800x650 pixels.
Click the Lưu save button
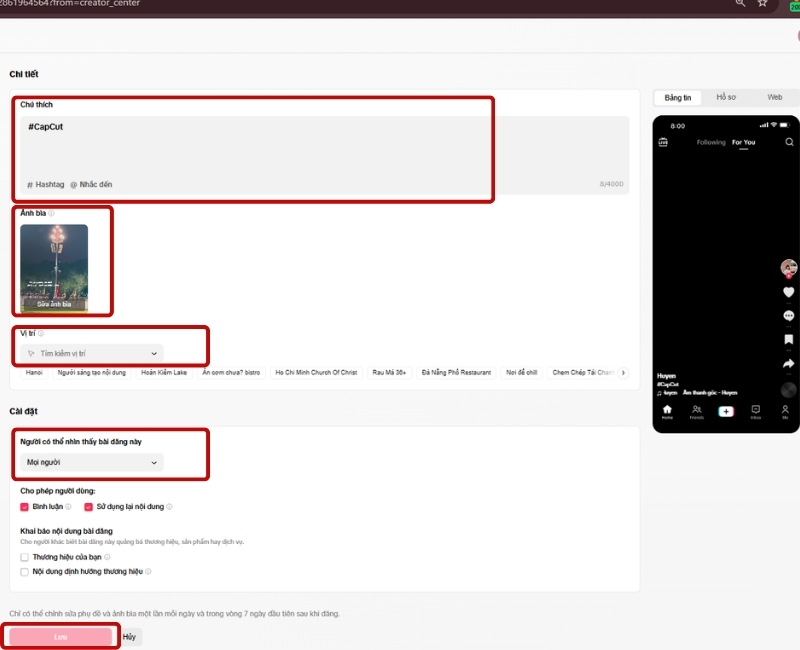click(x=60, y=637)
